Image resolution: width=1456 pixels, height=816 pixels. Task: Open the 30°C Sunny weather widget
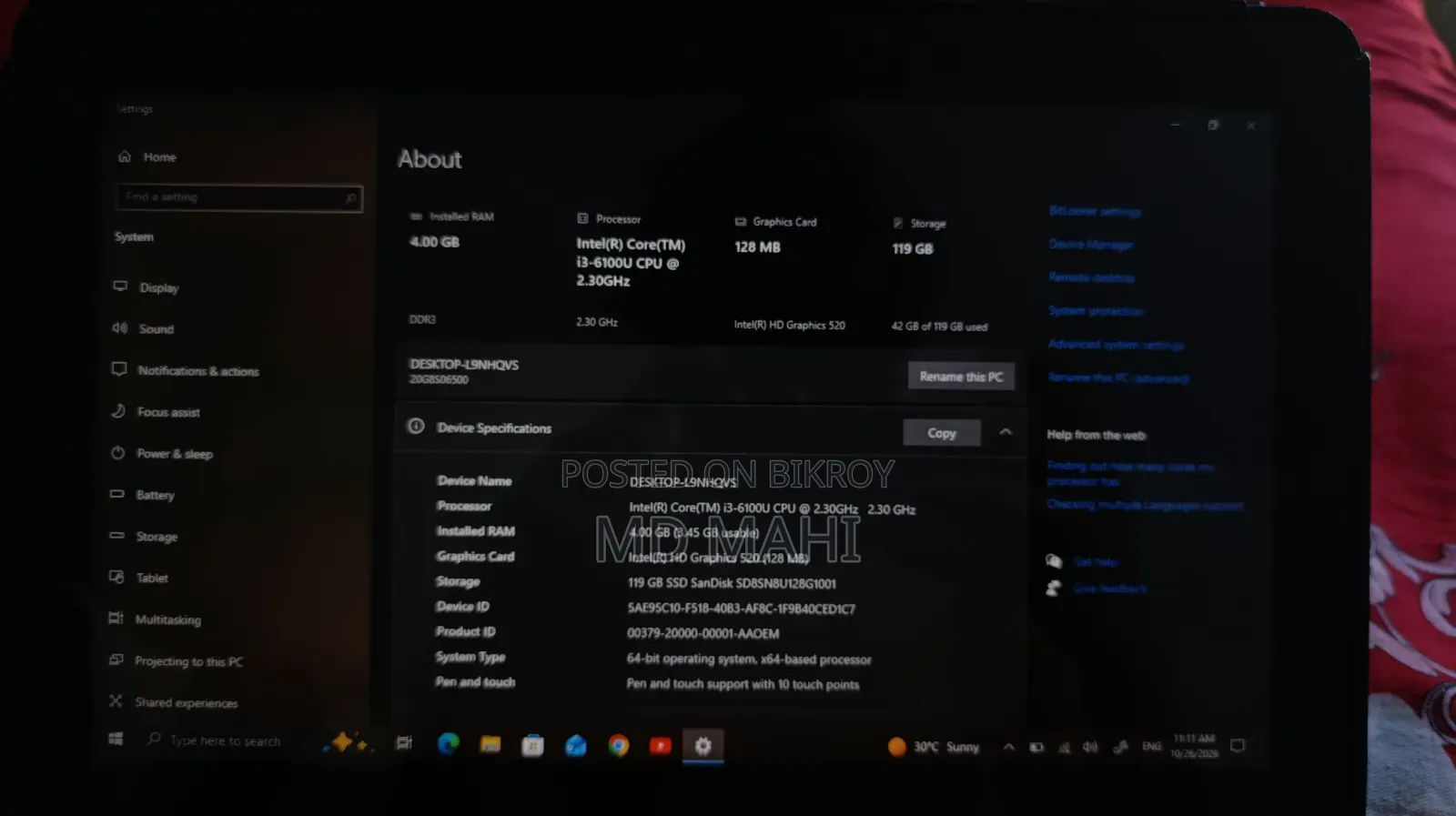point(934,747)
